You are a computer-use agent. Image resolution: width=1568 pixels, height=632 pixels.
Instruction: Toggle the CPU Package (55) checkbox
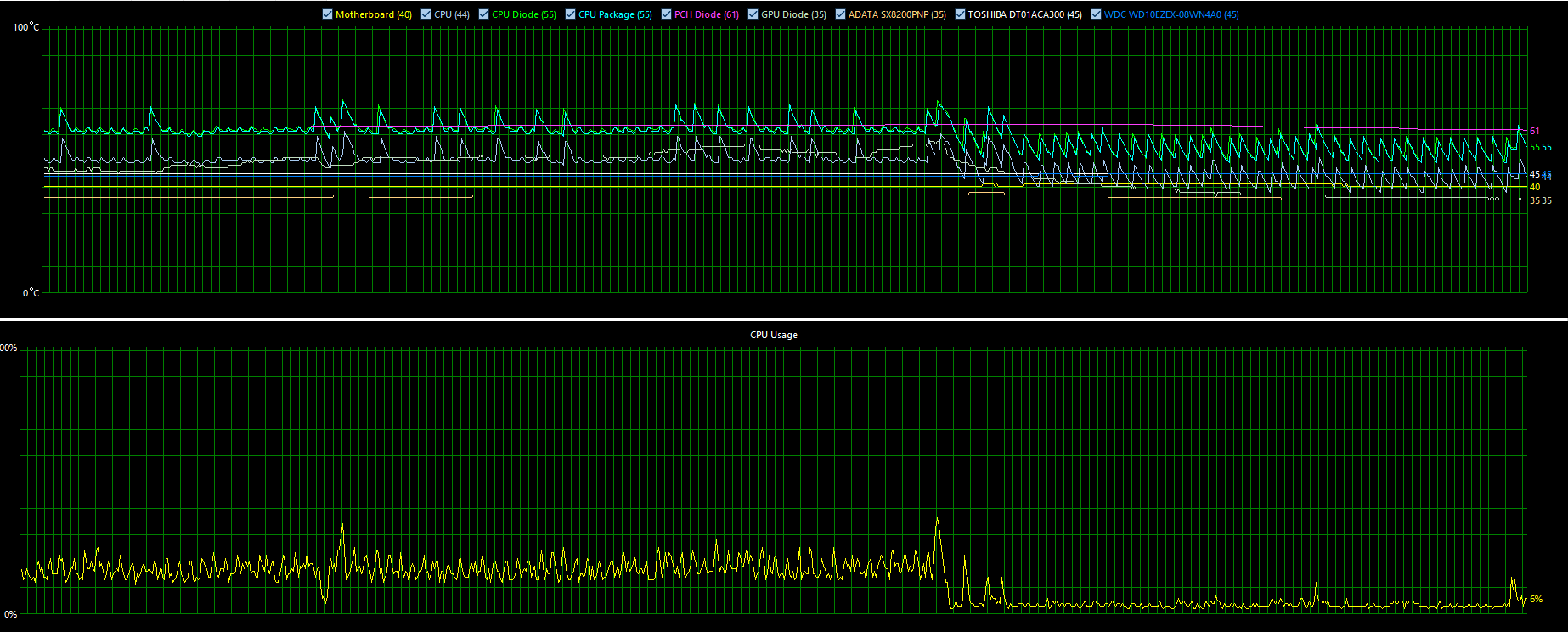tap(570, 14)
